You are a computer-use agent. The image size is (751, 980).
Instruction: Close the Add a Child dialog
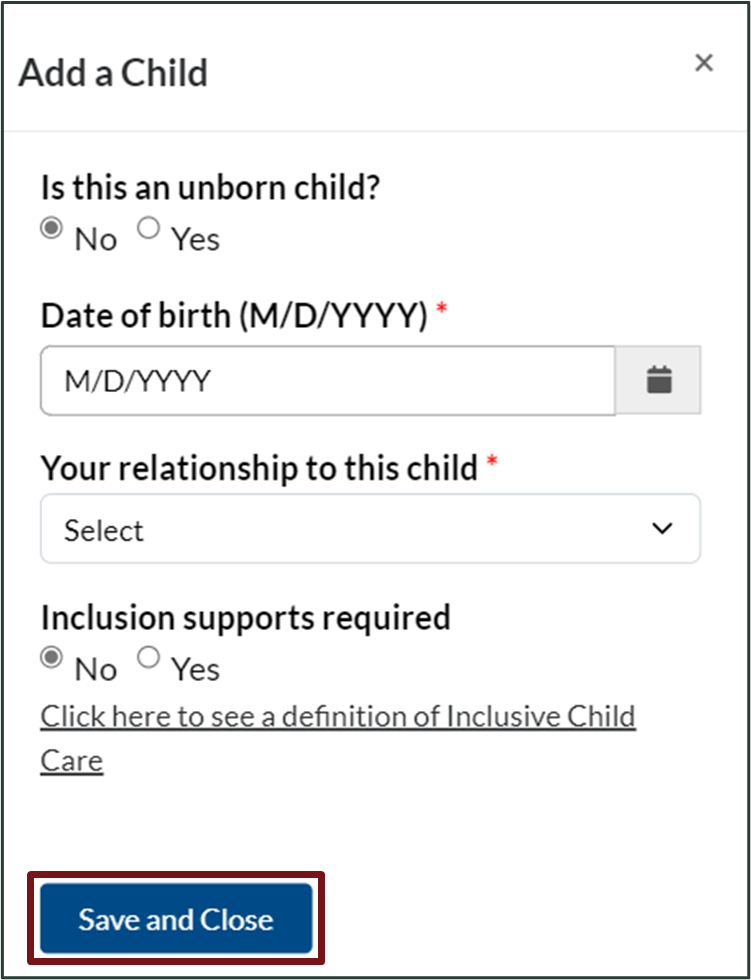click(704, 64)
